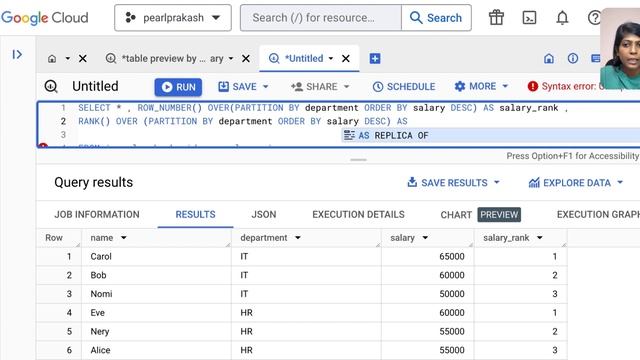Image resolution: width=640 pixels, height=360 pixels.
Task: Switch to RESULTS tab
Action: tap(196, 214)
